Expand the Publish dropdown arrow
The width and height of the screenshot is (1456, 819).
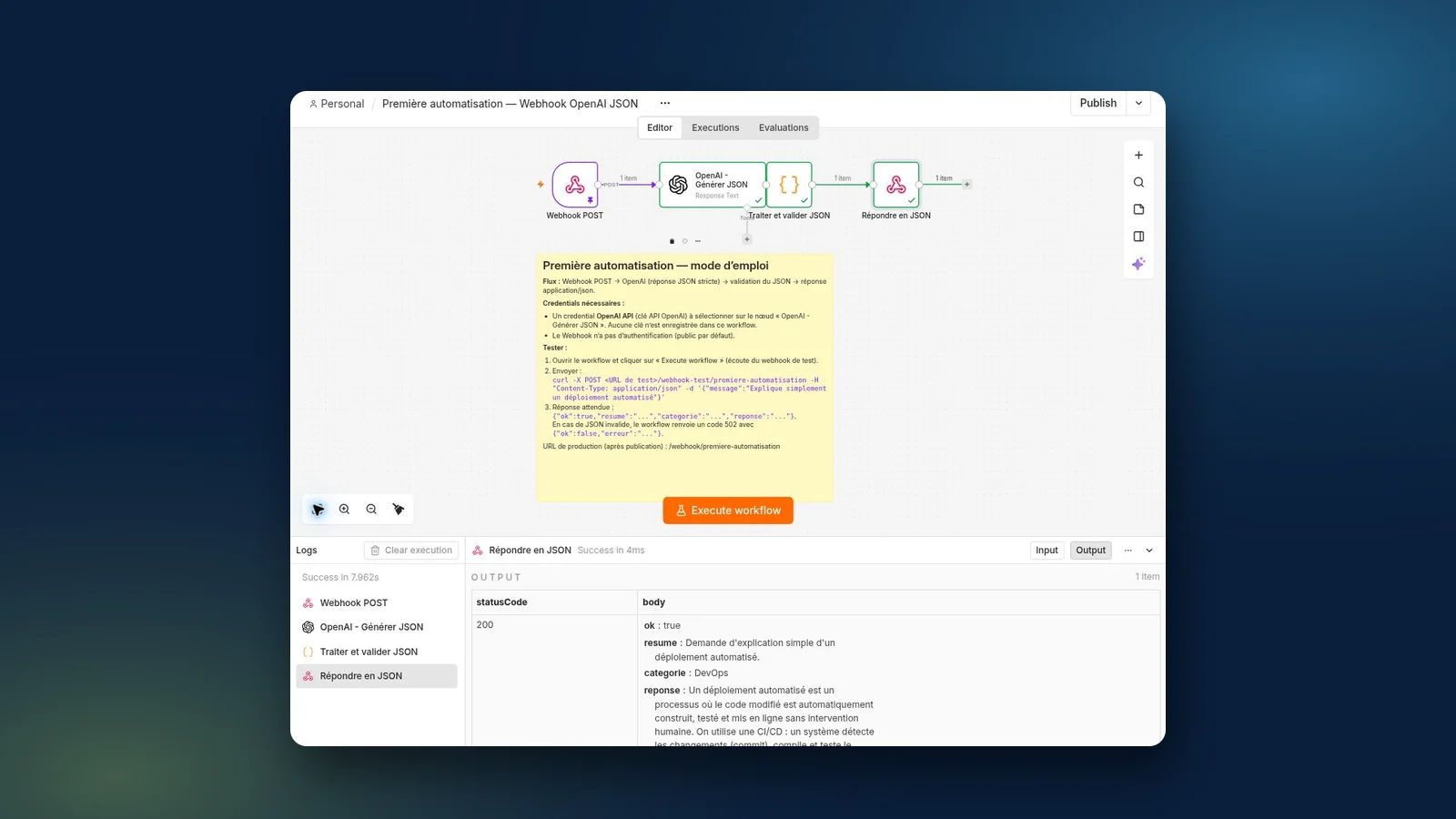pyautogui.click(x=1138, y=104)
